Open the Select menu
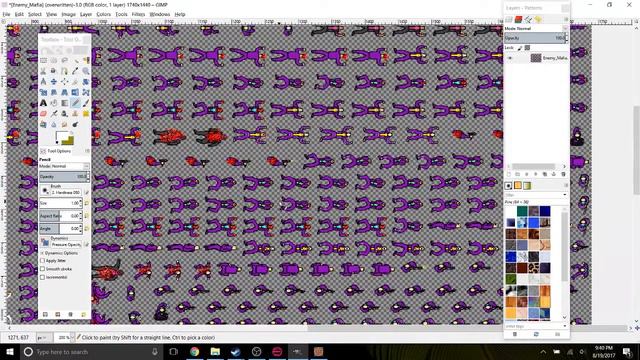 coord(35,14)
